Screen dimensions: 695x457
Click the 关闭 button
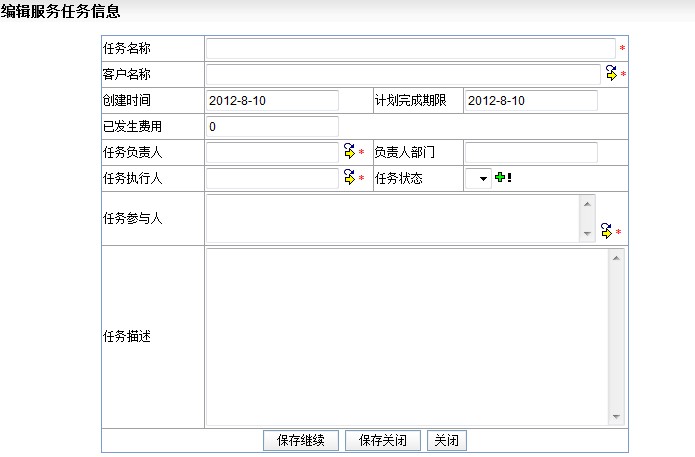pos(447,441)
